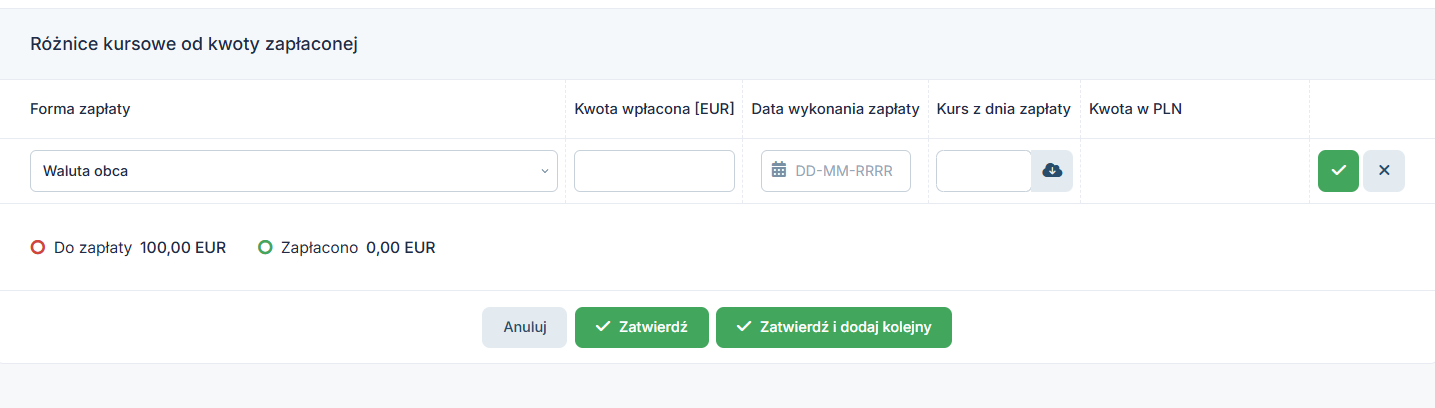Open the Forma zapłaty dropdown showing Waluta obca
This screenshot has width=1435, height=408.
point(294,171)
